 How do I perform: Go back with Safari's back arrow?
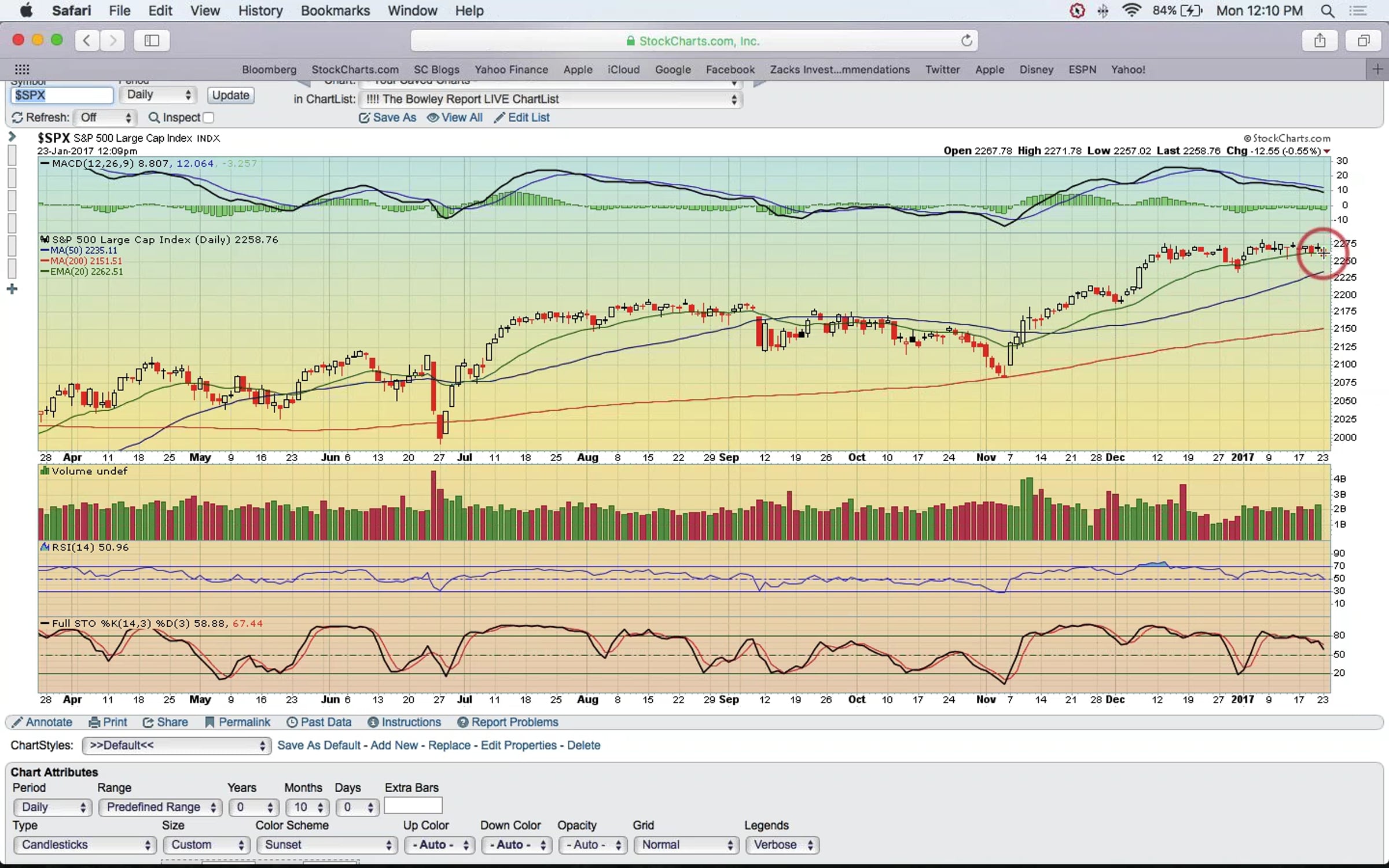pyautogui.click(x=87, y=41)
